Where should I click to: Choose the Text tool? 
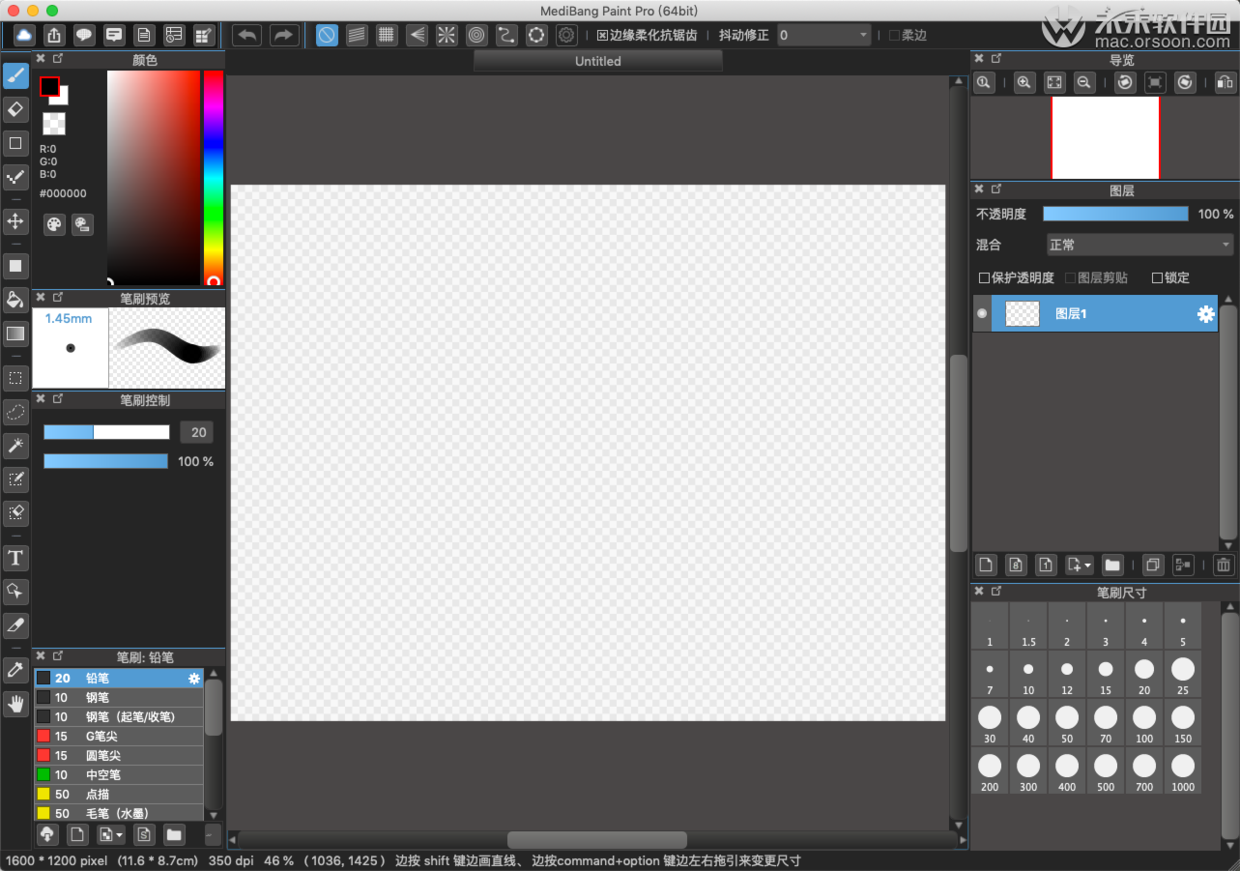pyautogui.click(x=15, y=558)
